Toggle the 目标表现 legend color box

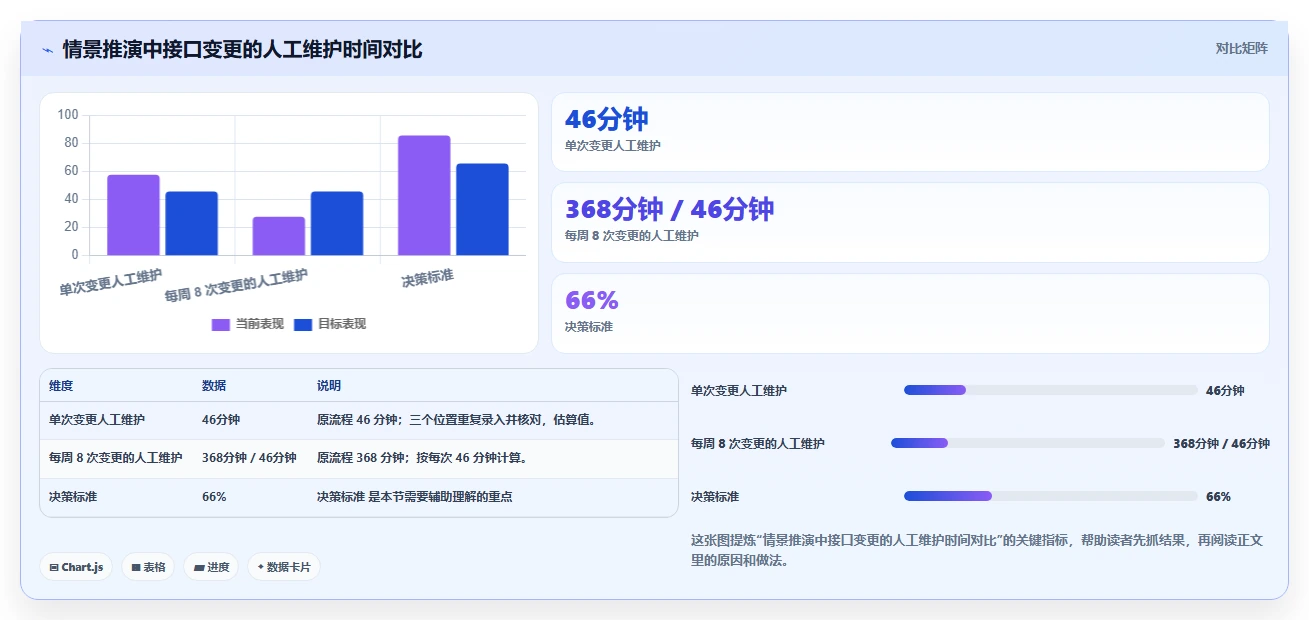pos(303,324)
